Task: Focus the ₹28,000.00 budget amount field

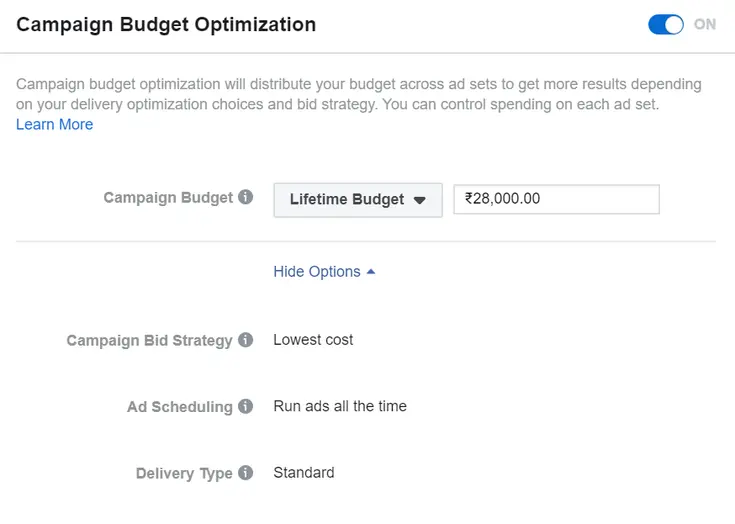Action: [x=556, y=199]
